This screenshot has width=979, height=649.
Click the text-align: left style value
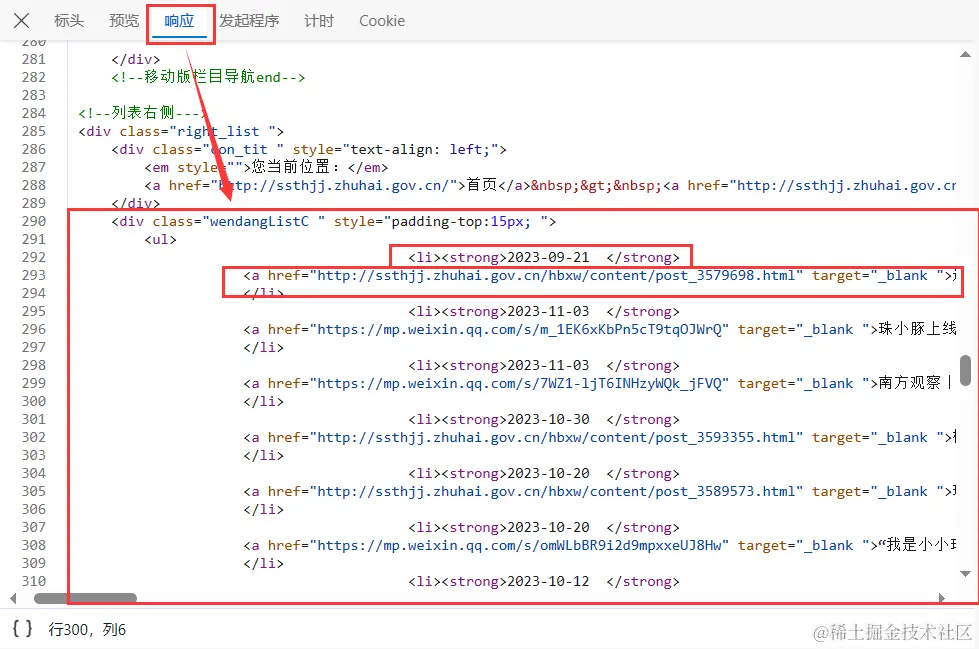420,149
